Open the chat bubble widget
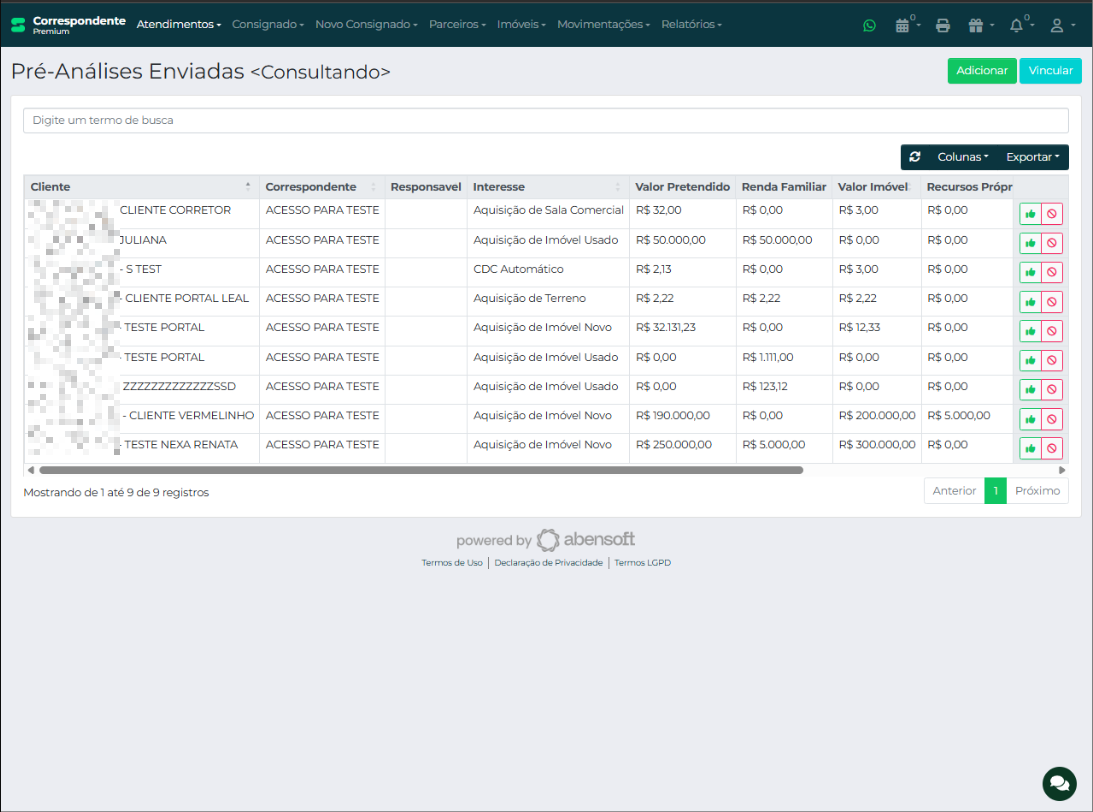This screenshot has height=812, width=1093. [1059, 783]
